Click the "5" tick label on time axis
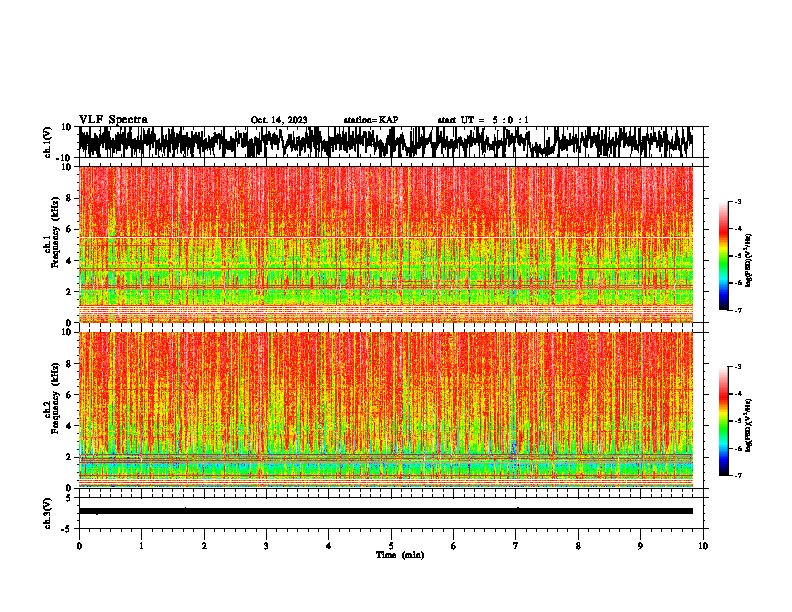Image resolution: width=792 pixels, height=612 pixels. coord(391,546)
